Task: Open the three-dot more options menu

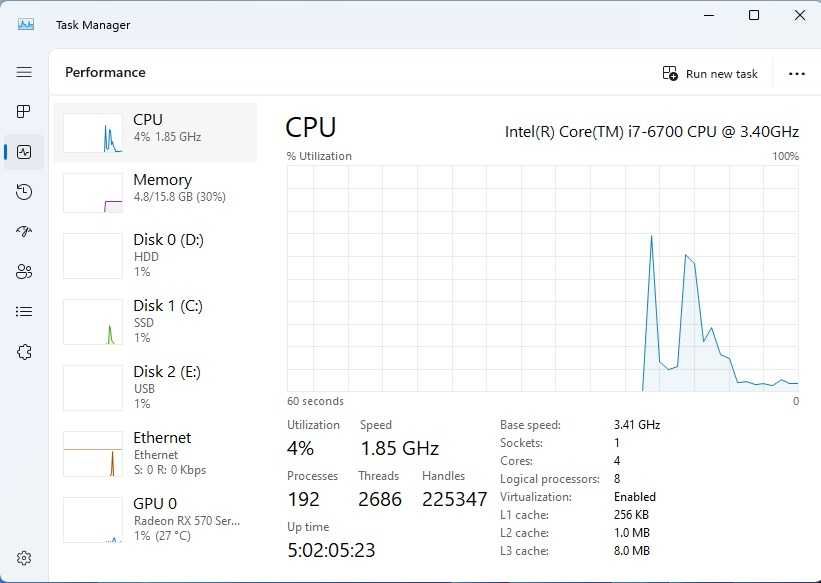Action: click(x=797, y=73)
